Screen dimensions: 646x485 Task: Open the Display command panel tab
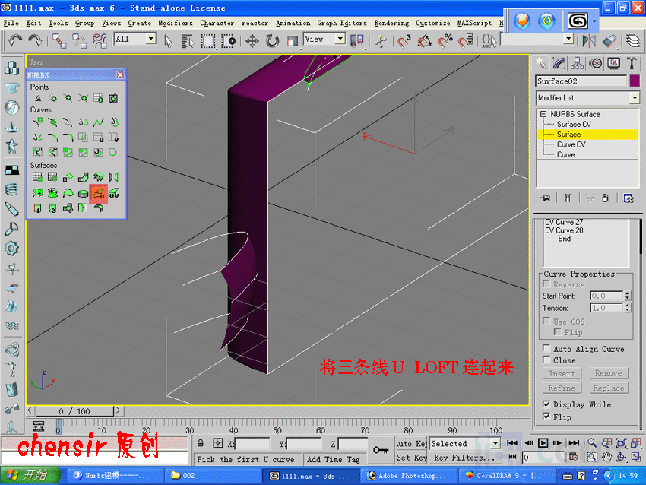coord(613,63)
